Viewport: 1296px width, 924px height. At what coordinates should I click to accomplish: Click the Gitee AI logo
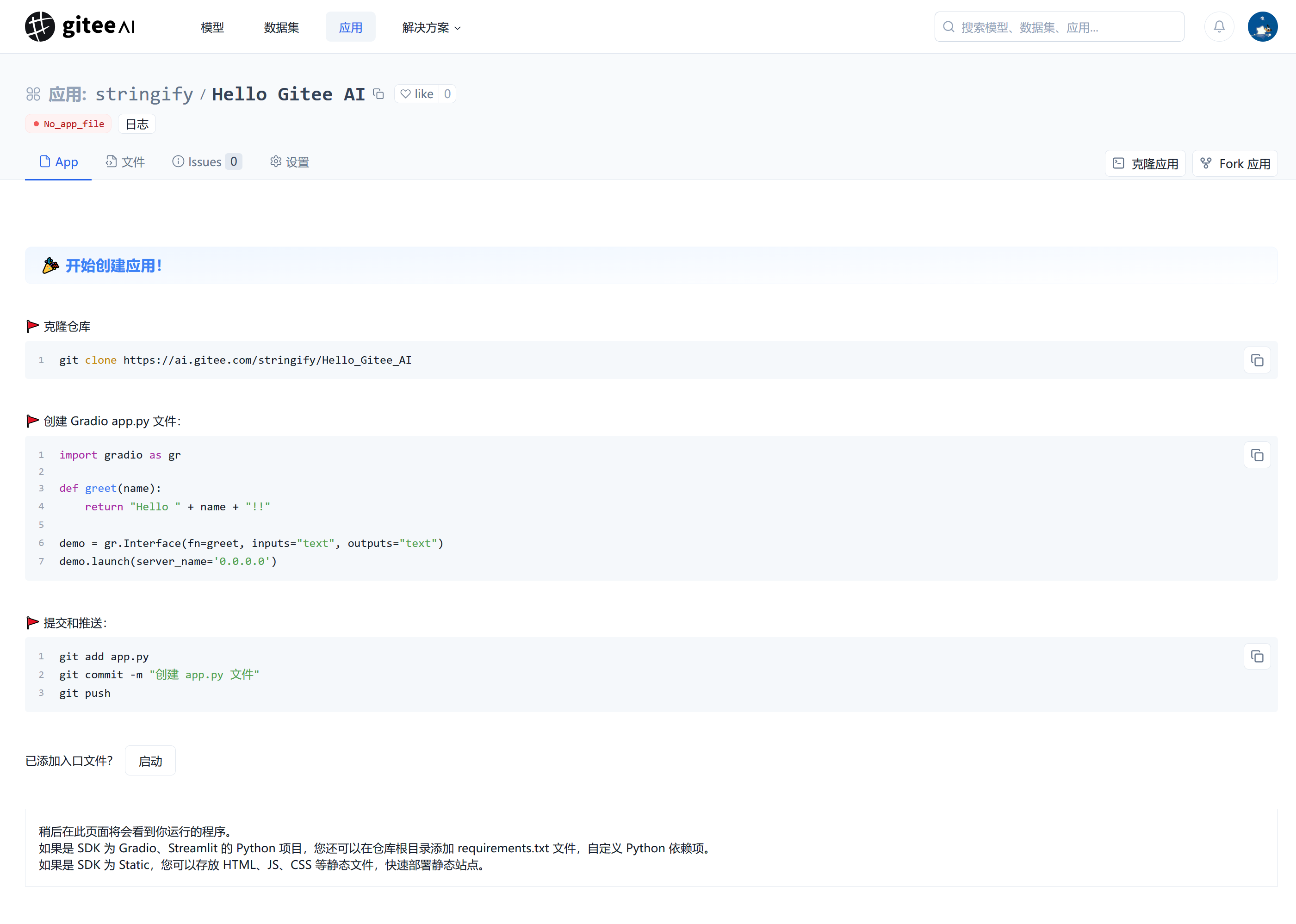point(80,27)
